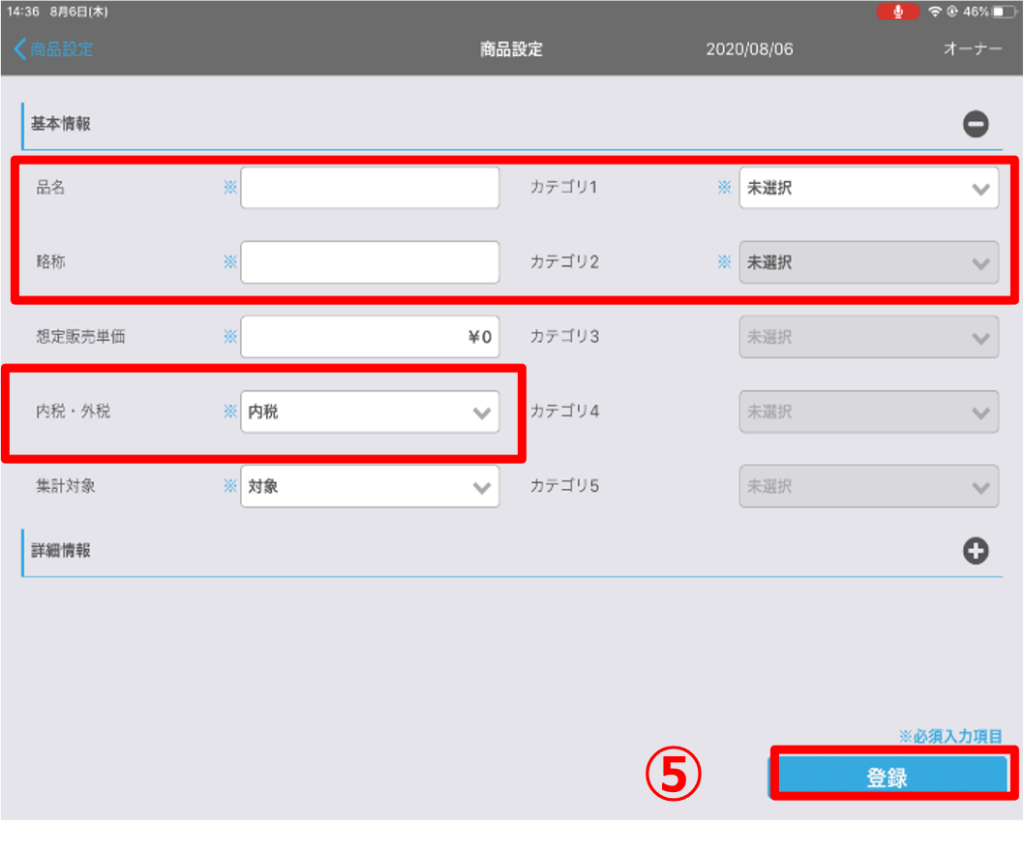Click the 略称 input field
This screenshot has height=856, width=1024.
(370, 262)
